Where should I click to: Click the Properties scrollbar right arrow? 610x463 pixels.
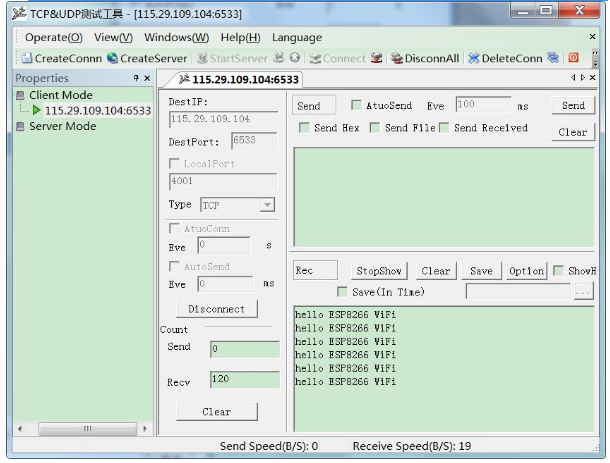(145, 429)
